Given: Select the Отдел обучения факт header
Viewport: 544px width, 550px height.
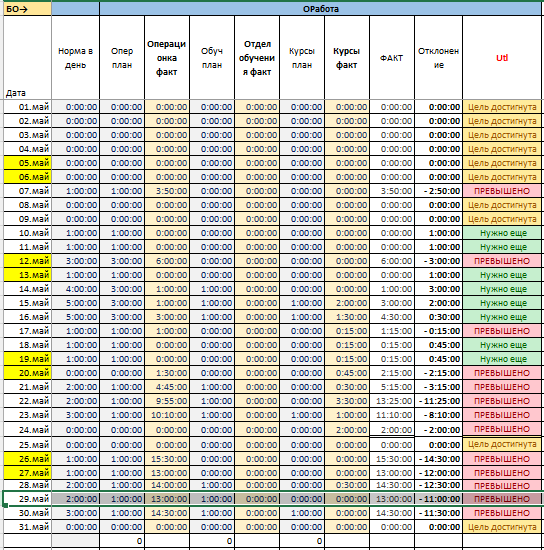Looking at the screenshot, I should (x=257, y=58).
